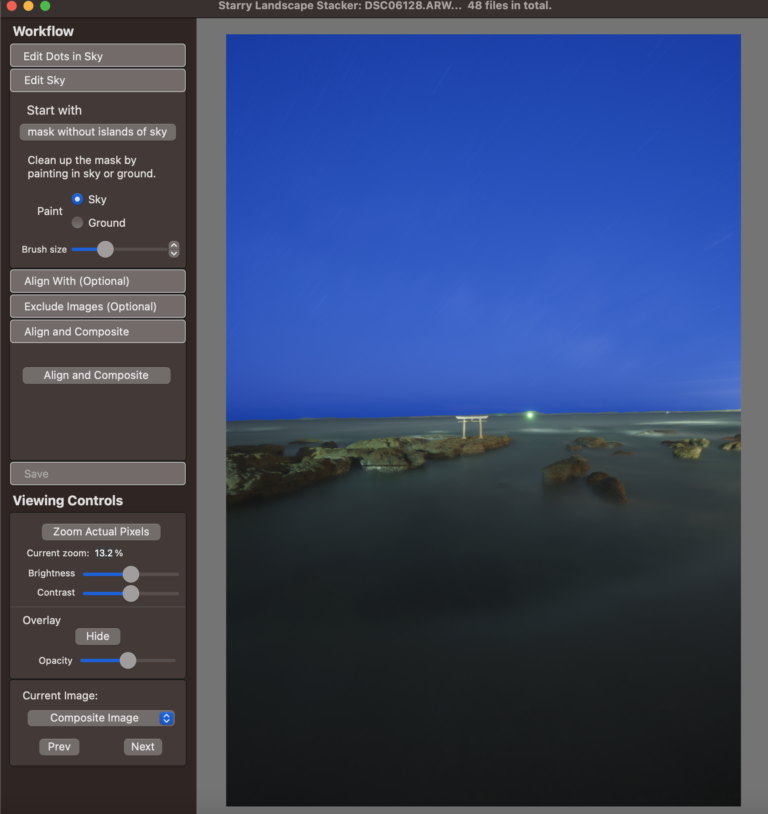The width and height of the screenshot is (768, 814).
Task: Advance to the Next image
Action: tap(143, 746)
